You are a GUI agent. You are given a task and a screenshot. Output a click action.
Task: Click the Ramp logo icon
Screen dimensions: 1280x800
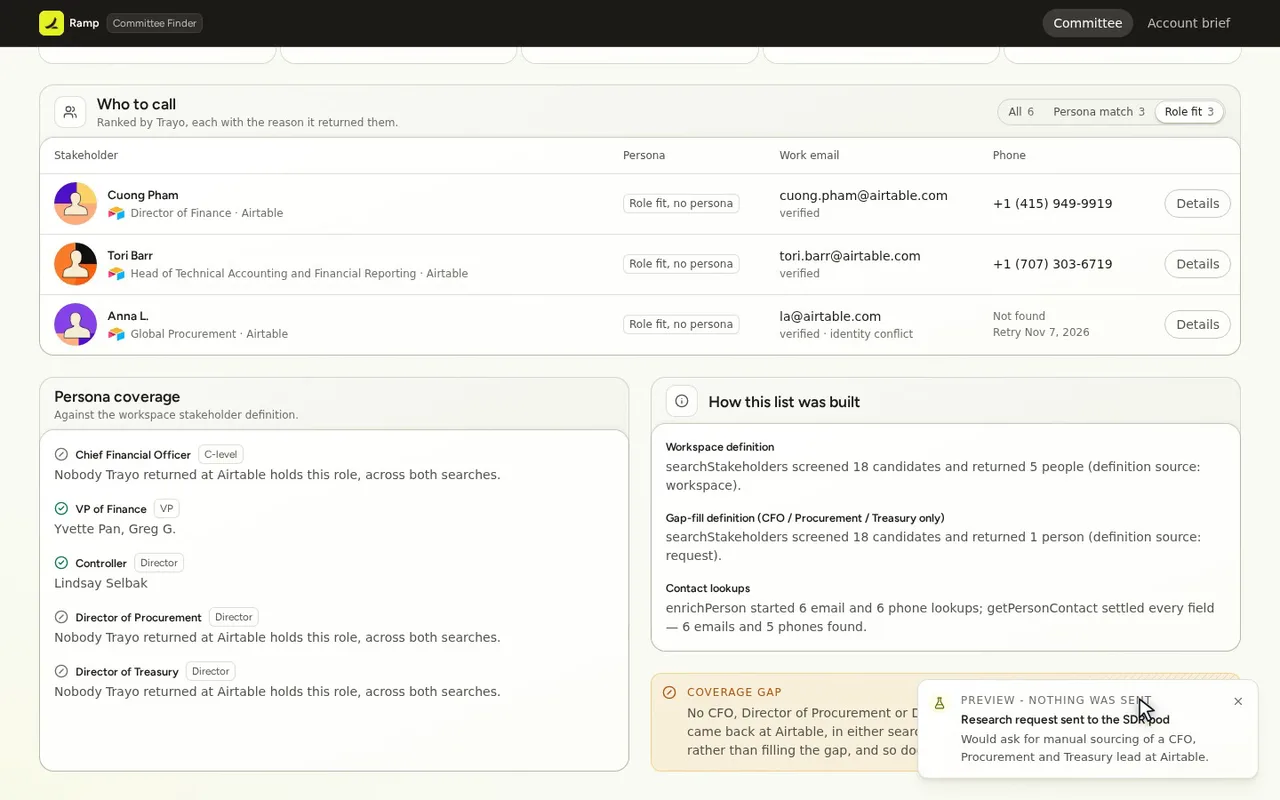(x=51, y=23)
